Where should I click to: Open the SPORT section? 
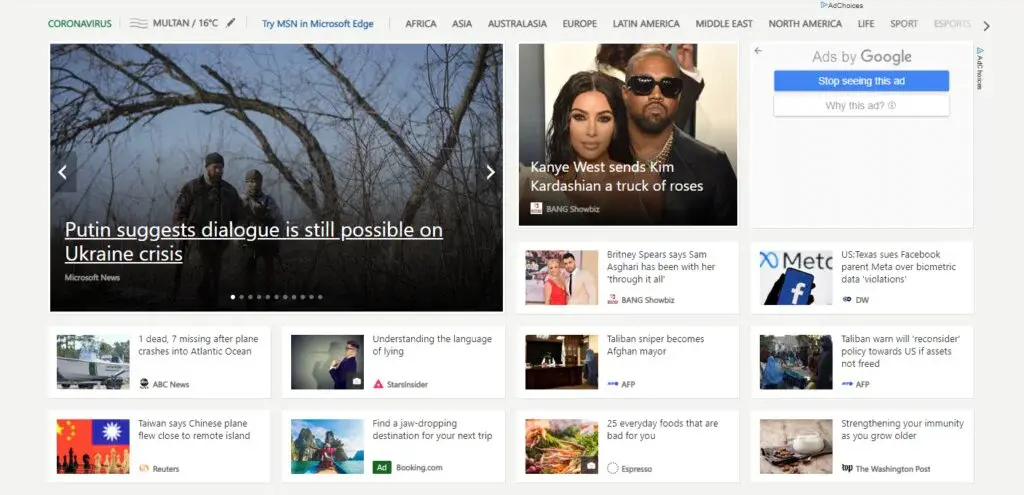click(904, 24)
